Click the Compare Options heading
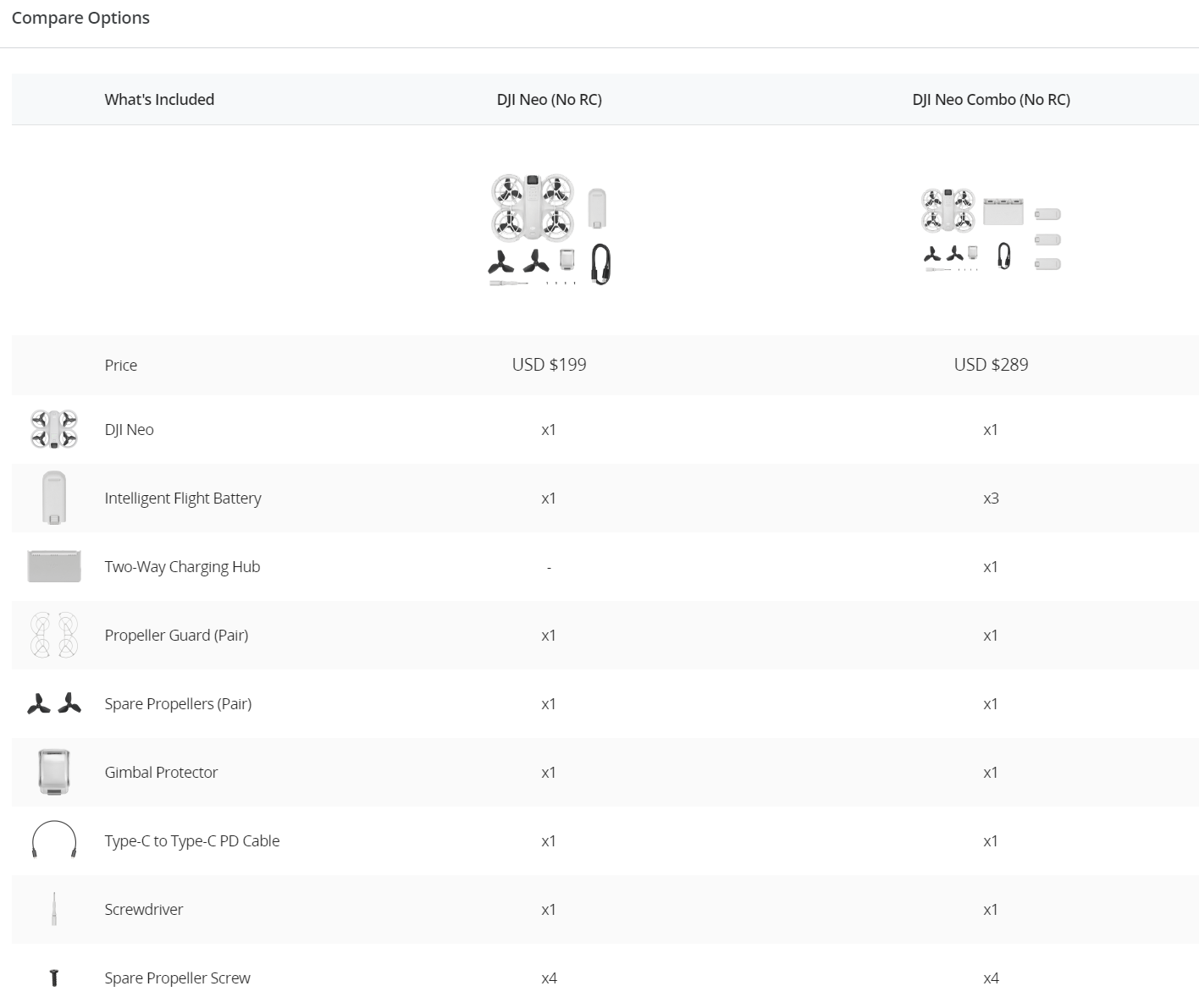The height and width of the screenshot is (1008, 1199). click(x=80, y=18)
